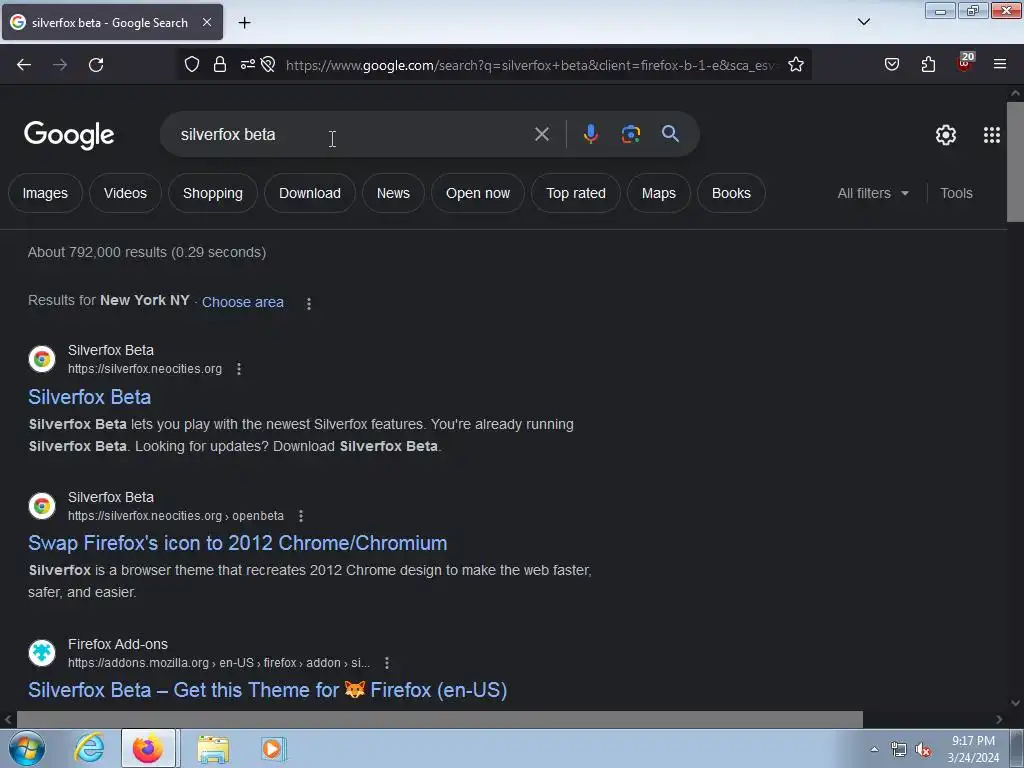
Task: Save page to Pocket
Action: (891, 65)
